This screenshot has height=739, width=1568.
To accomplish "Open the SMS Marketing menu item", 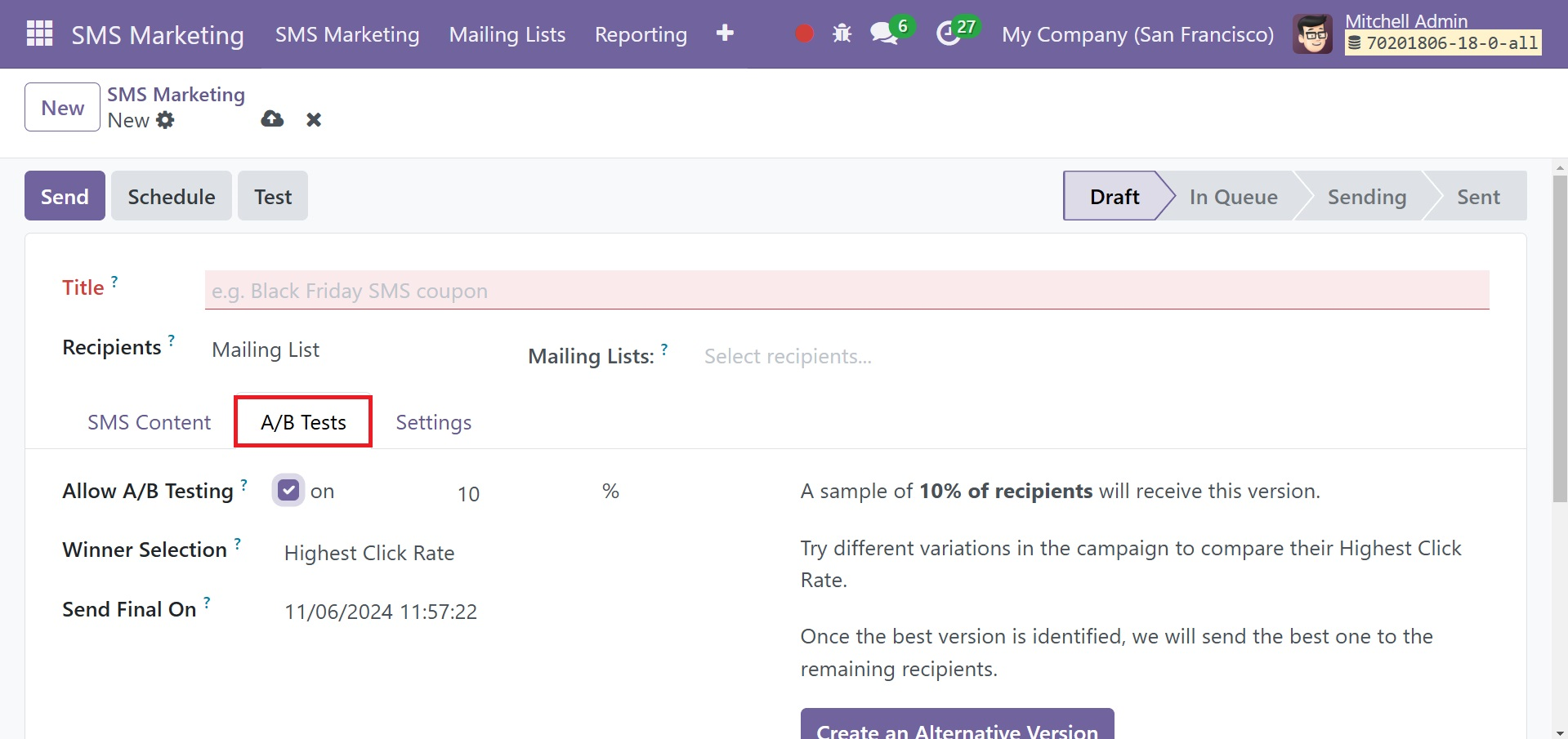I will point(347,34).
